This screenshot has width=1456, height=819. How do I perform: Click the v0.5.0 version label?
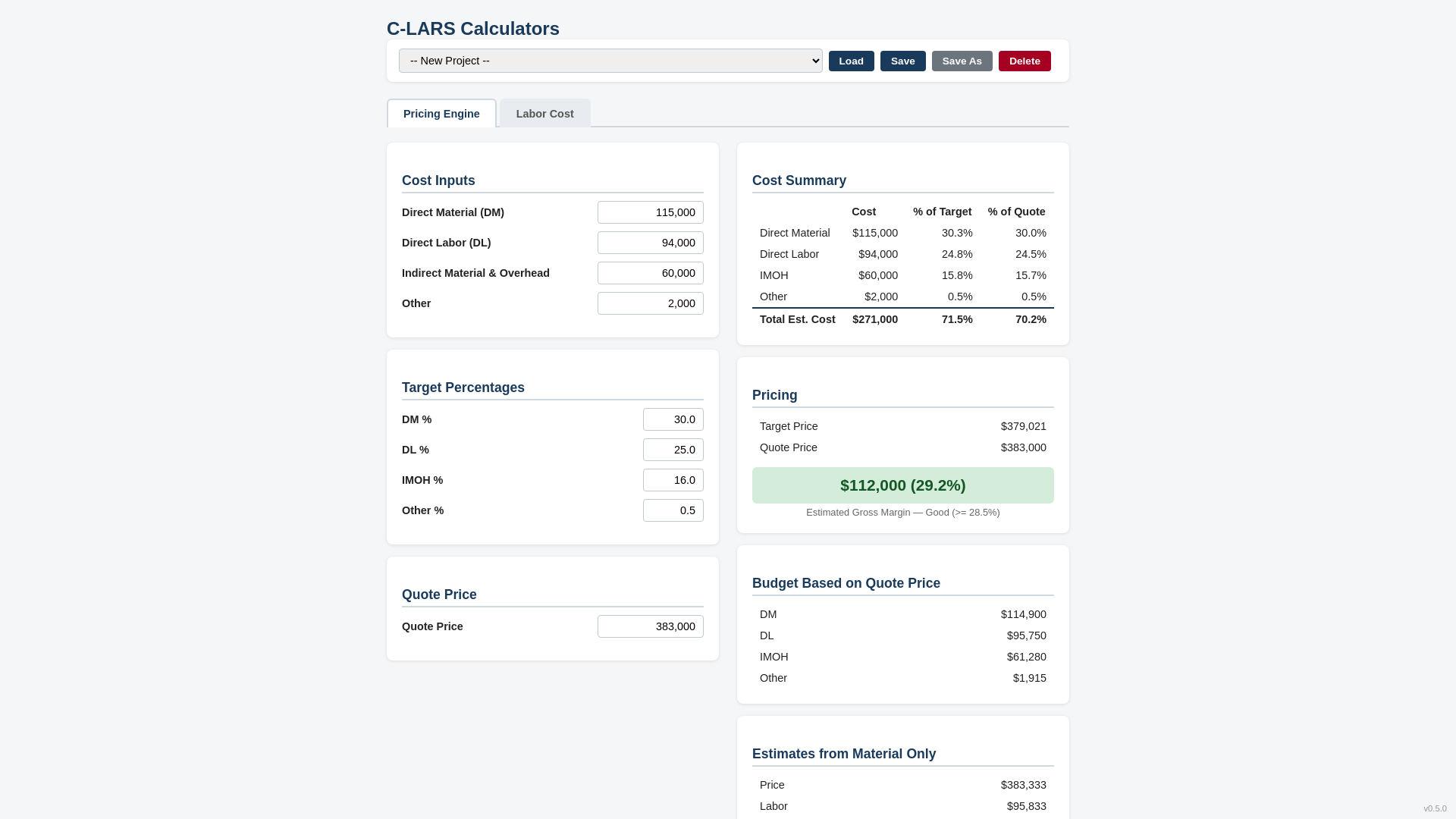1435,808
